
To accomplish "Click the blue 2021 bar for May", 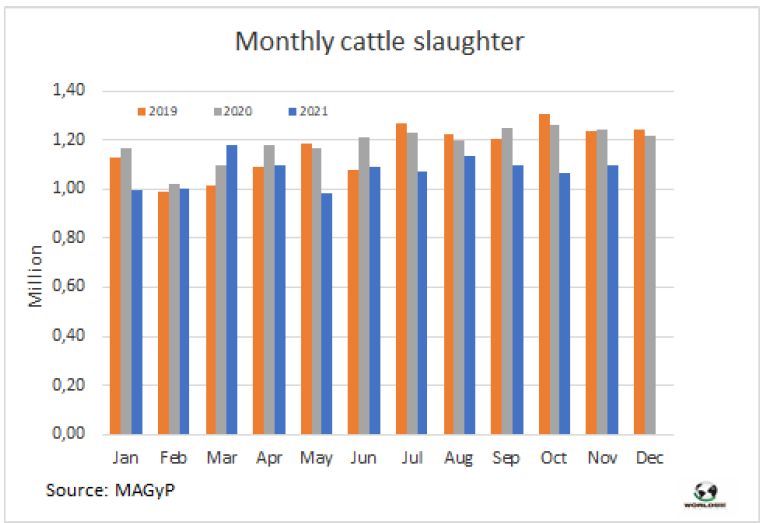I will [x=328, y=314].
